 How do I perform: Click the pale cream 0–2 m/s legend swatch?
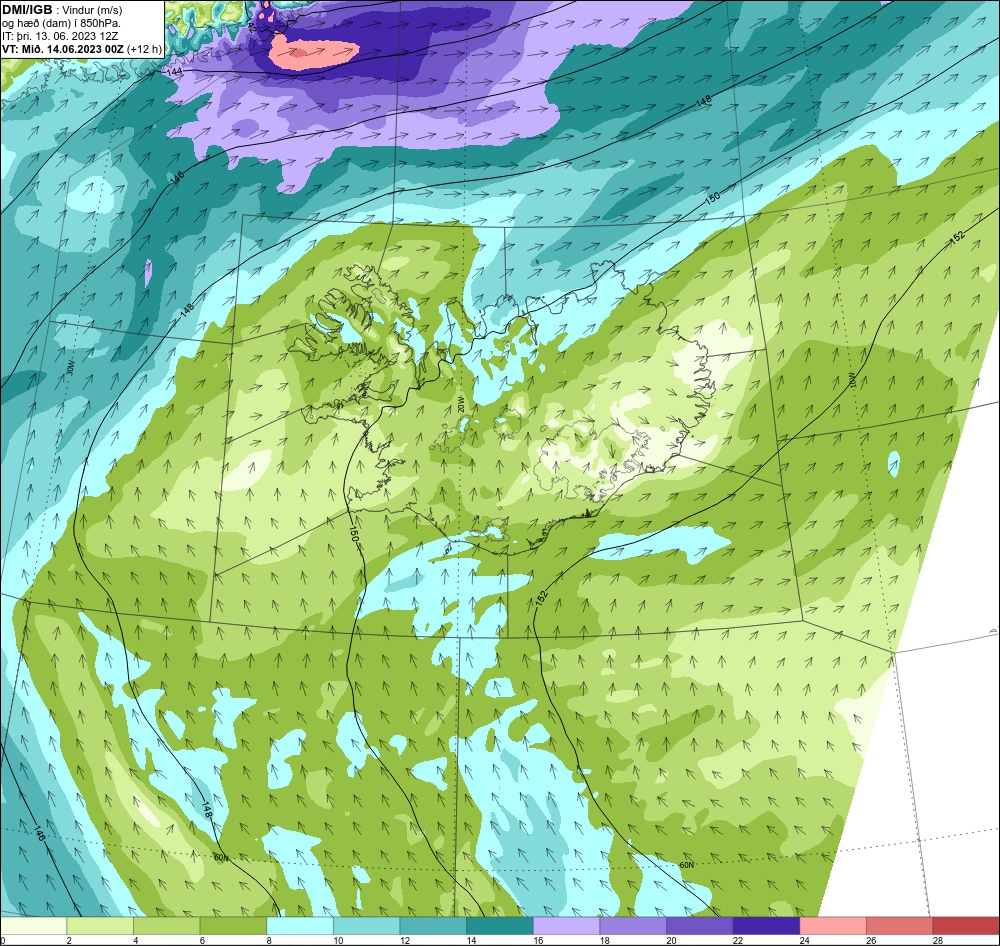point(33,926)
